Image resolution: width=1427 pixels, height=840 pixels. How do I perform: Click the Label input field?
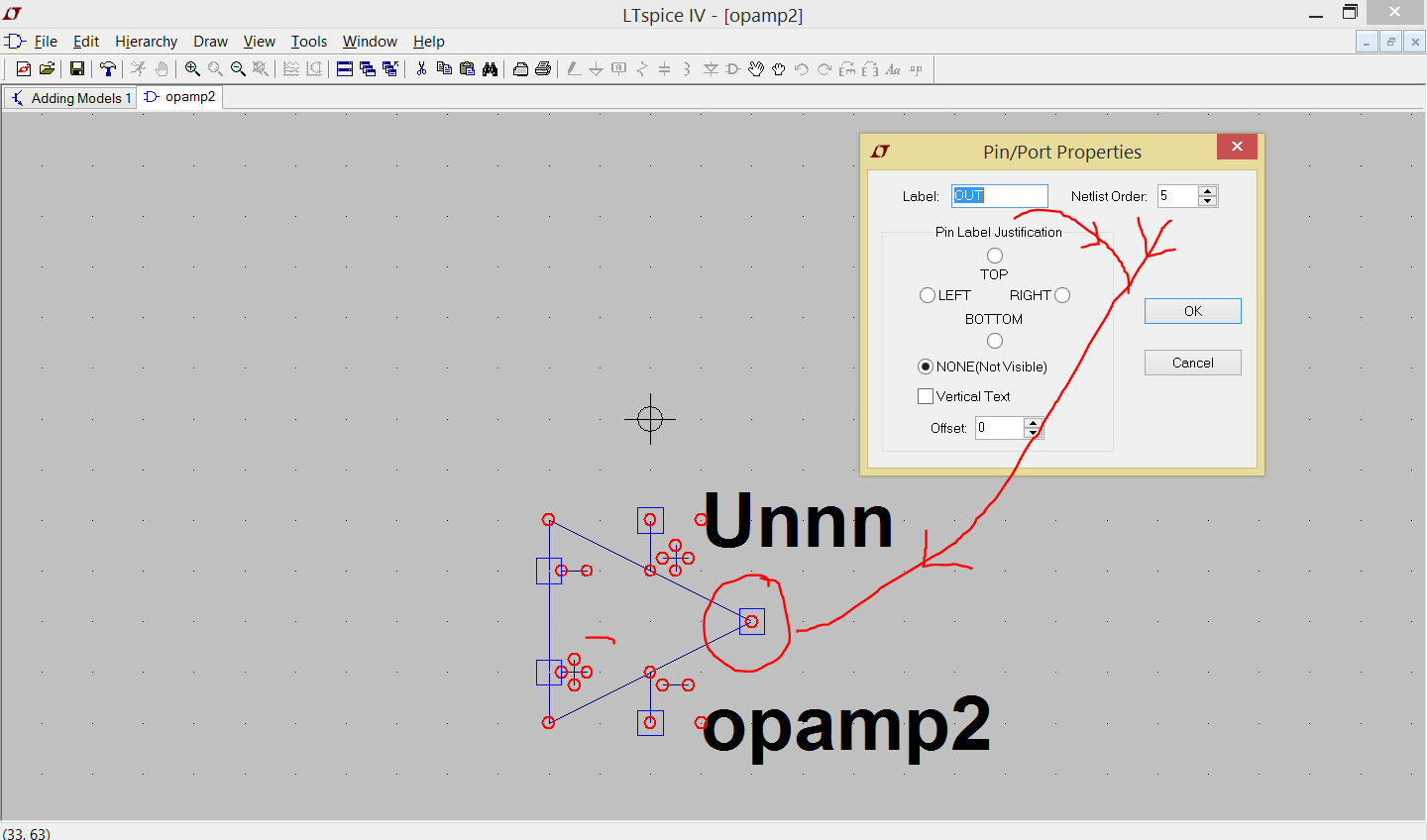pos(1000,196)
